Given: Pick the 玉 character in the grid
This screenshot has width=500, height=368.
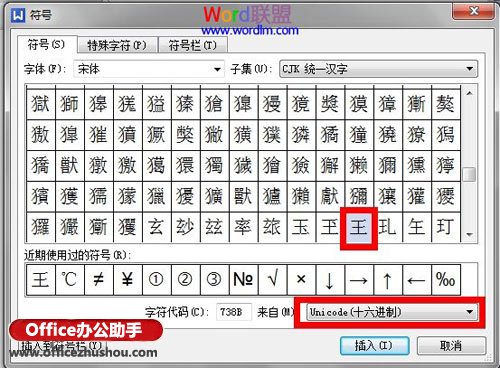Looking at the screenshot, I should point(301,228).
